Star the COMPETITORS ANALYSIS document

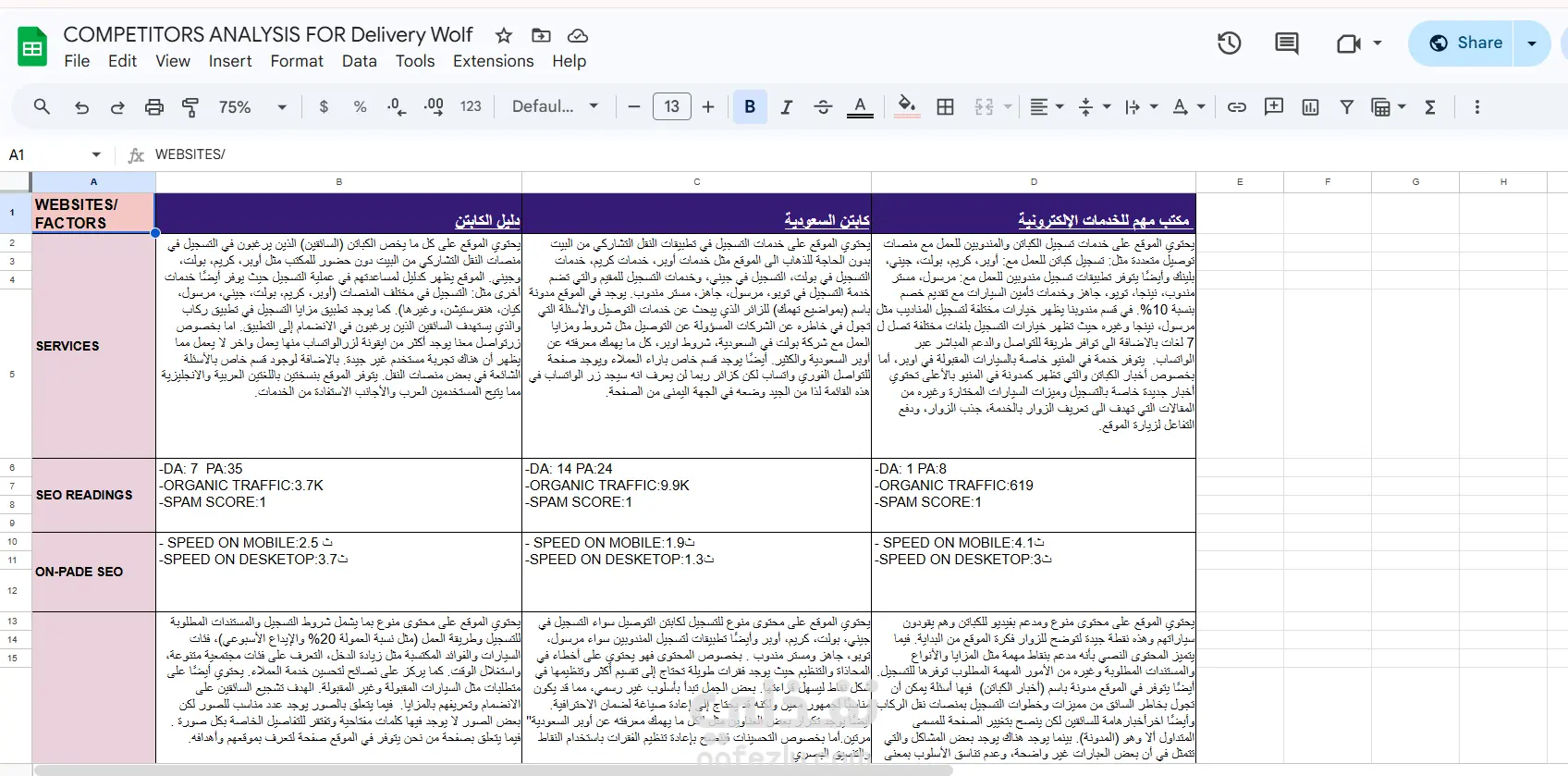[x=504, y=36]
